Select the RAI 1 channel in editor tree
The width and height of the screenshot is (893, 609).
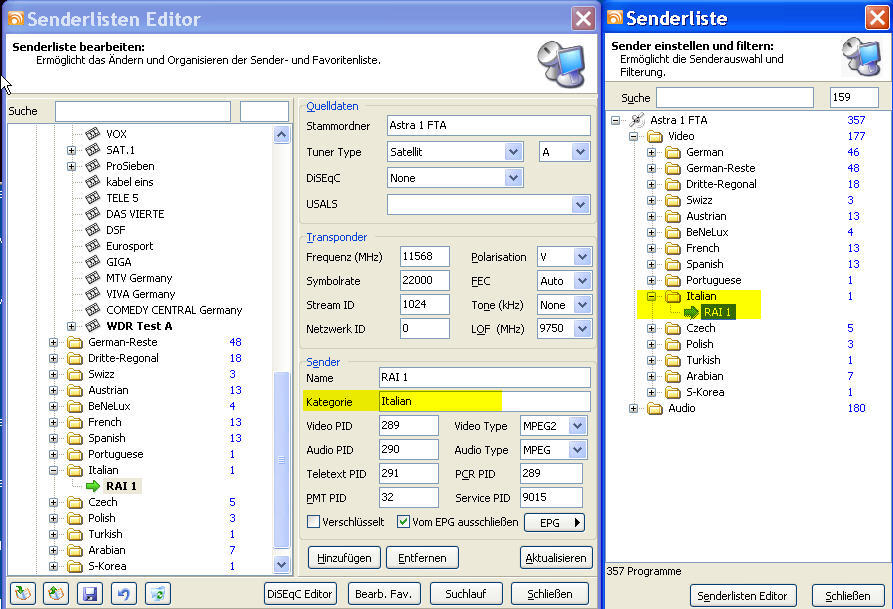point(122,486)
